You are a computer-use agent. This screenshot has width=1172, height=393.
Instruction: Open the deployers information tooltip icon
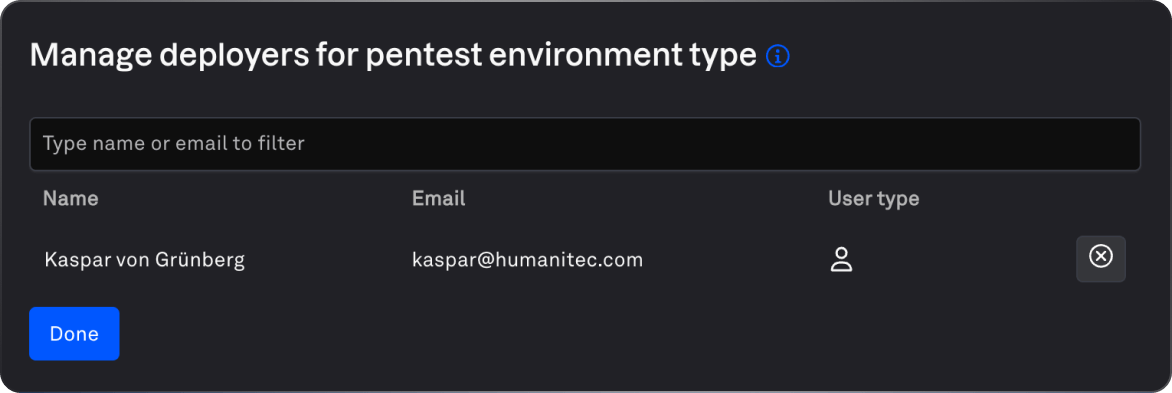[x=778, y=56]
